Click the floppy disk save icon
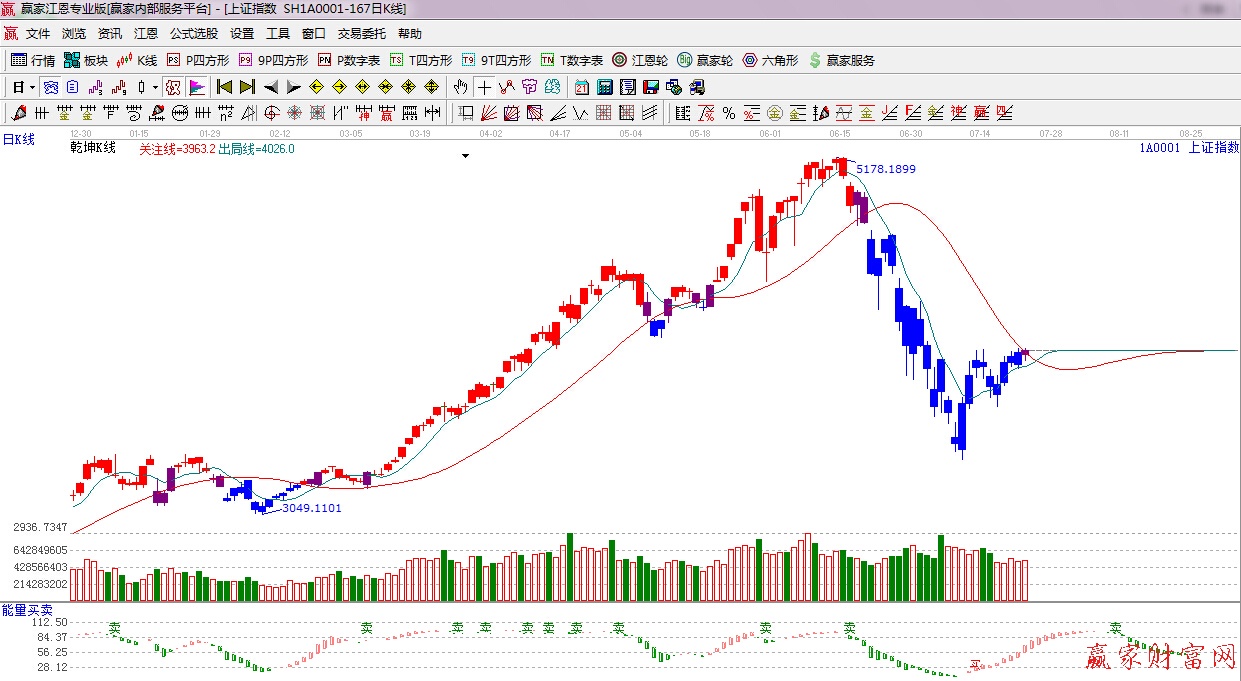 (x=651, y=87)
